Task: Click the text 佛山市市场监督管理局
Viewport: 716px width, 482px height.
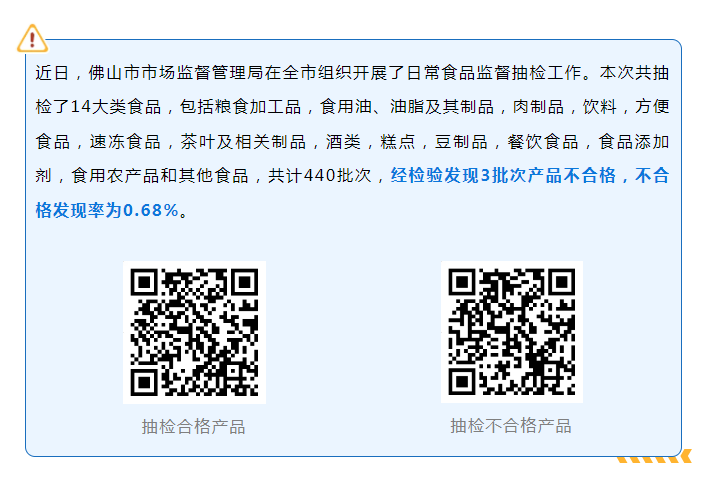Action: 176,73
